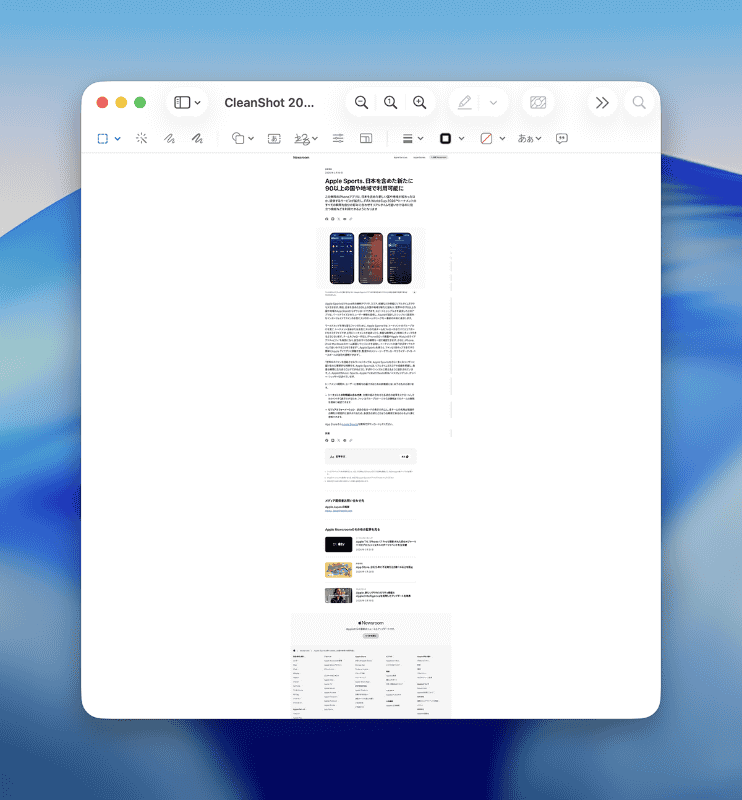Select the Sketch tool
This screenshot has width=742, height=800.
169,138
